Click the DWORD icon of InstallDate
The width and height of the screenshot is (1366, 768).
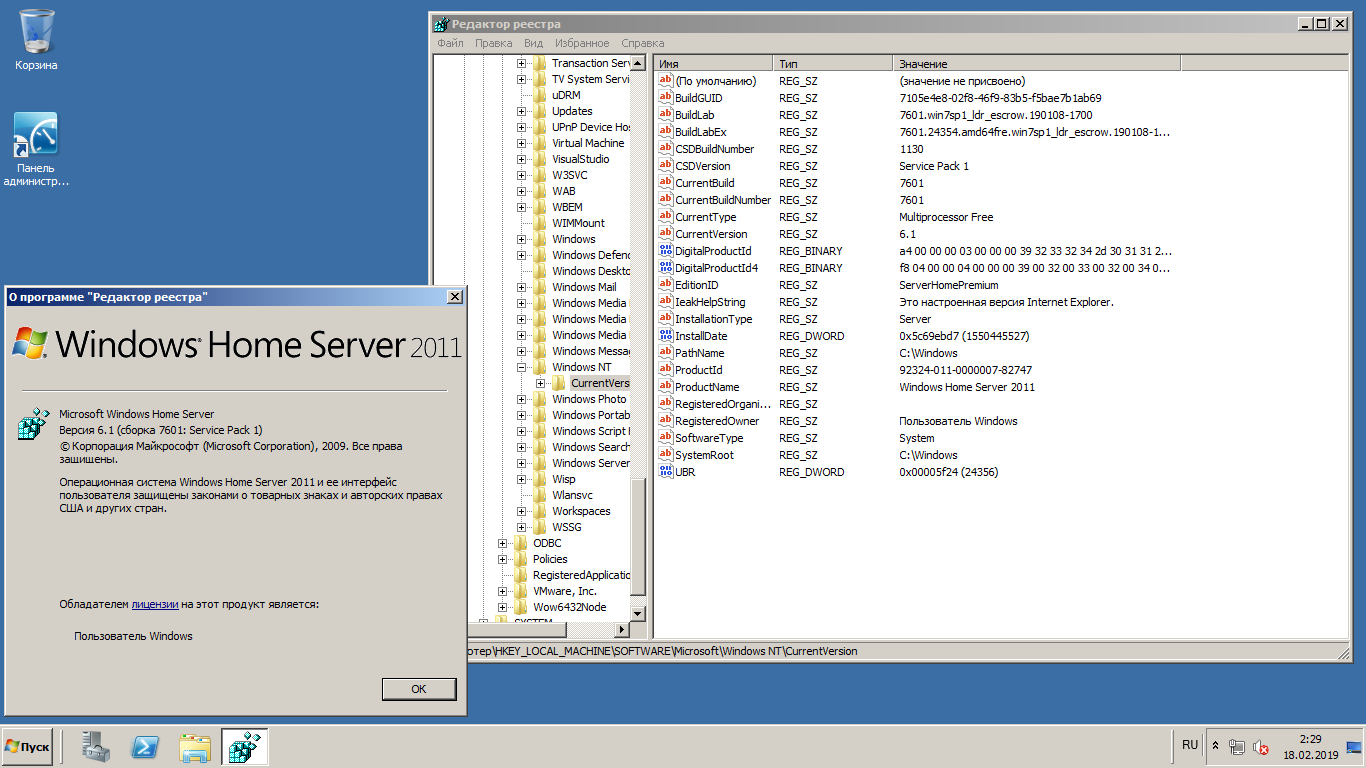[x=666, y=336]
